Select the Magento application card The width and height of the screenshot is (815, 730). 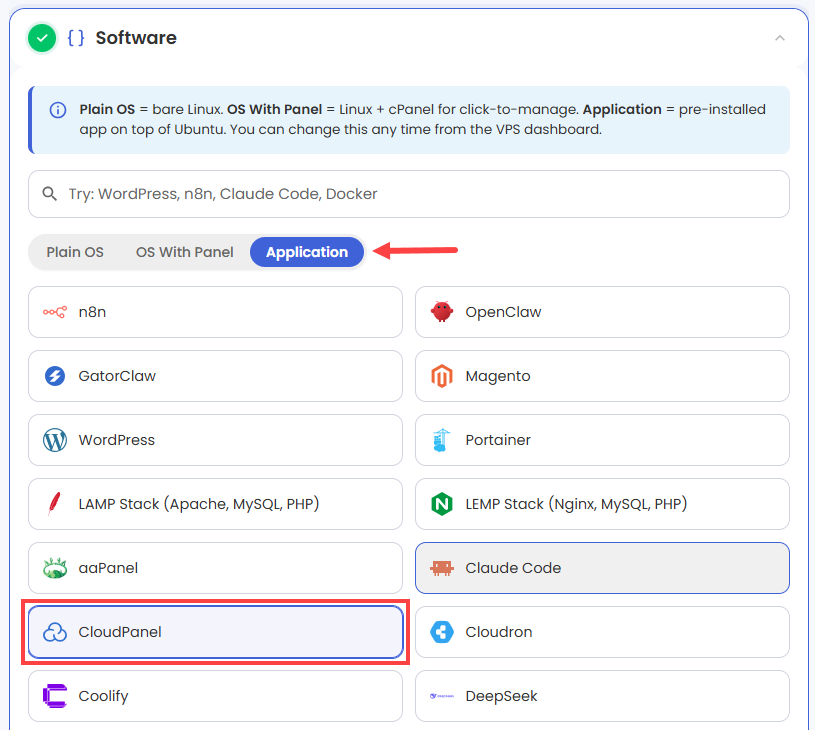(x=602, y=376)
